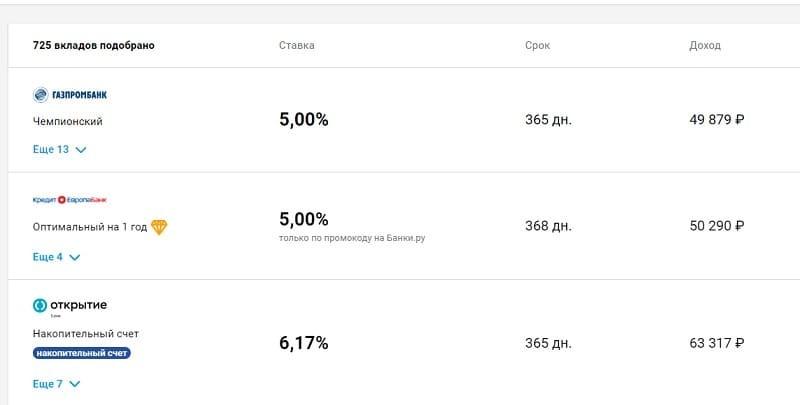Click the '725 вкладов подобрано' heading
Viewport: 800px width, 405px height.
point(94,45)
